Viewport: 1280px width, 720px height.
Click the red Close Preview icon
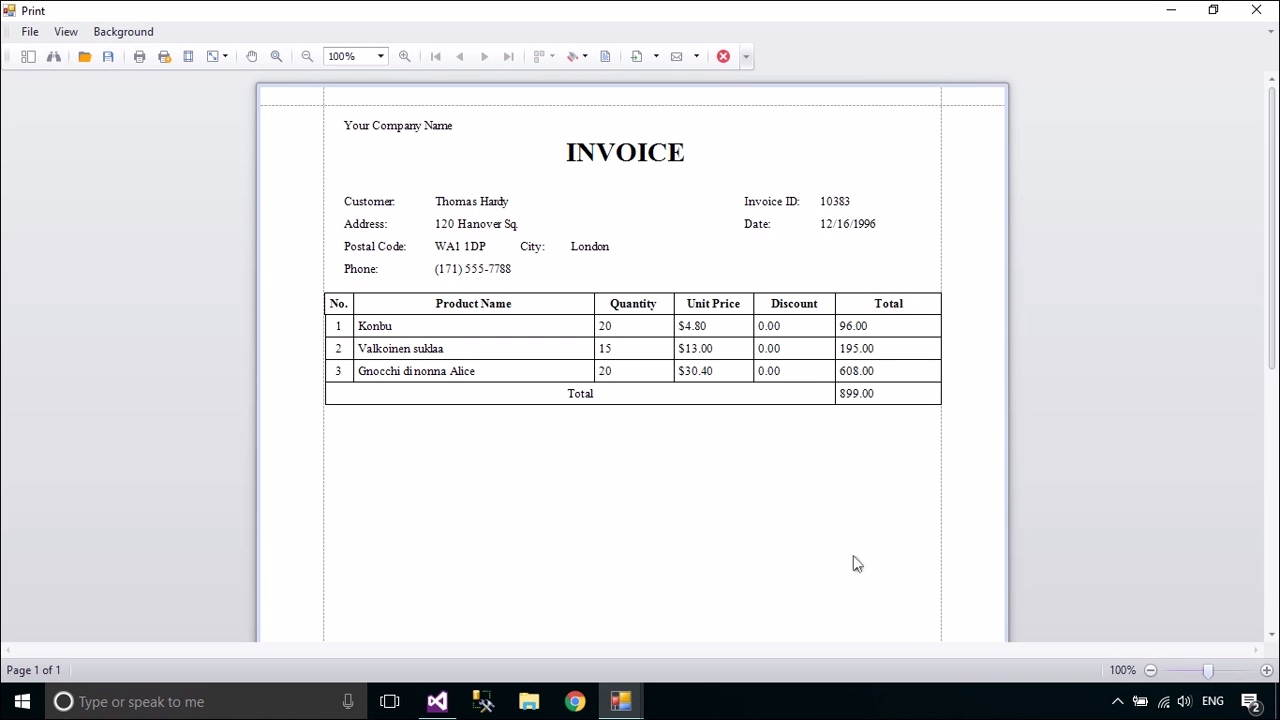point(723,57)
